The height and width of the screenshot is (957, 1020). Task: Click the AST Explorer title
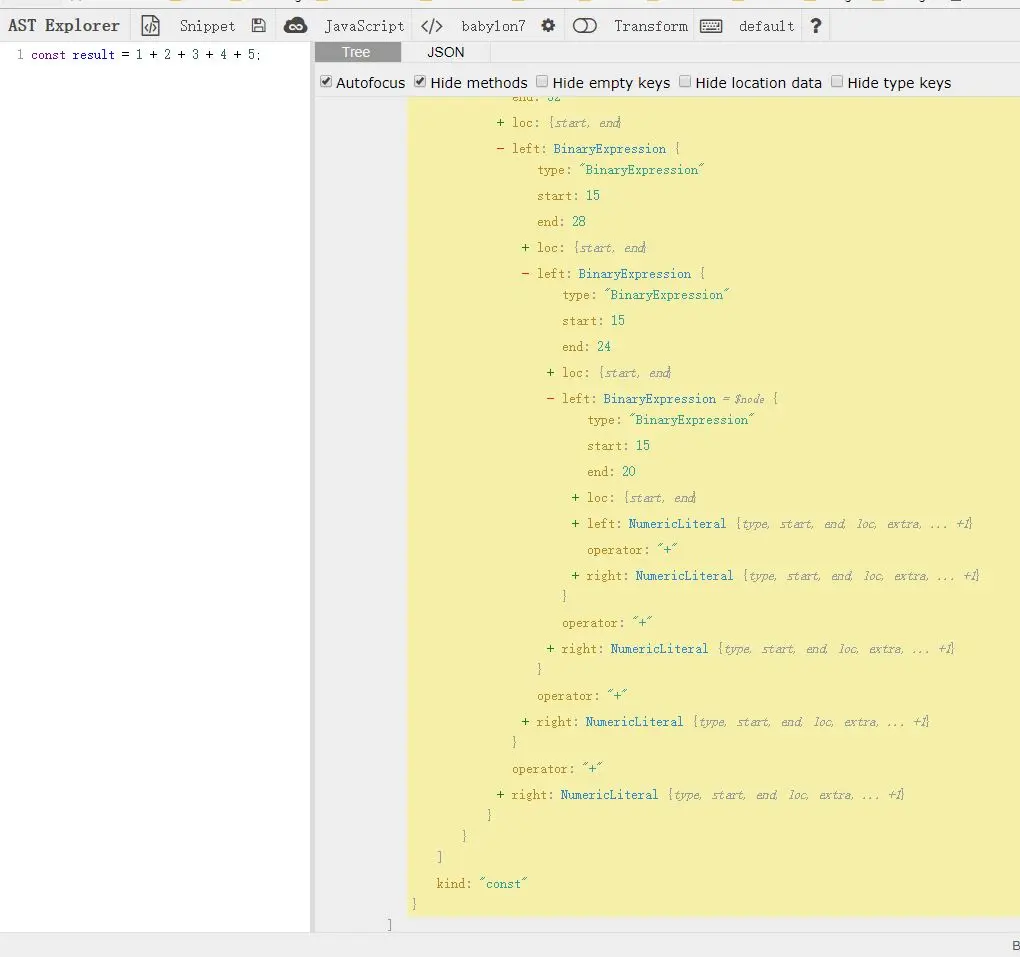pyautogui.click(x=64, y=25)
